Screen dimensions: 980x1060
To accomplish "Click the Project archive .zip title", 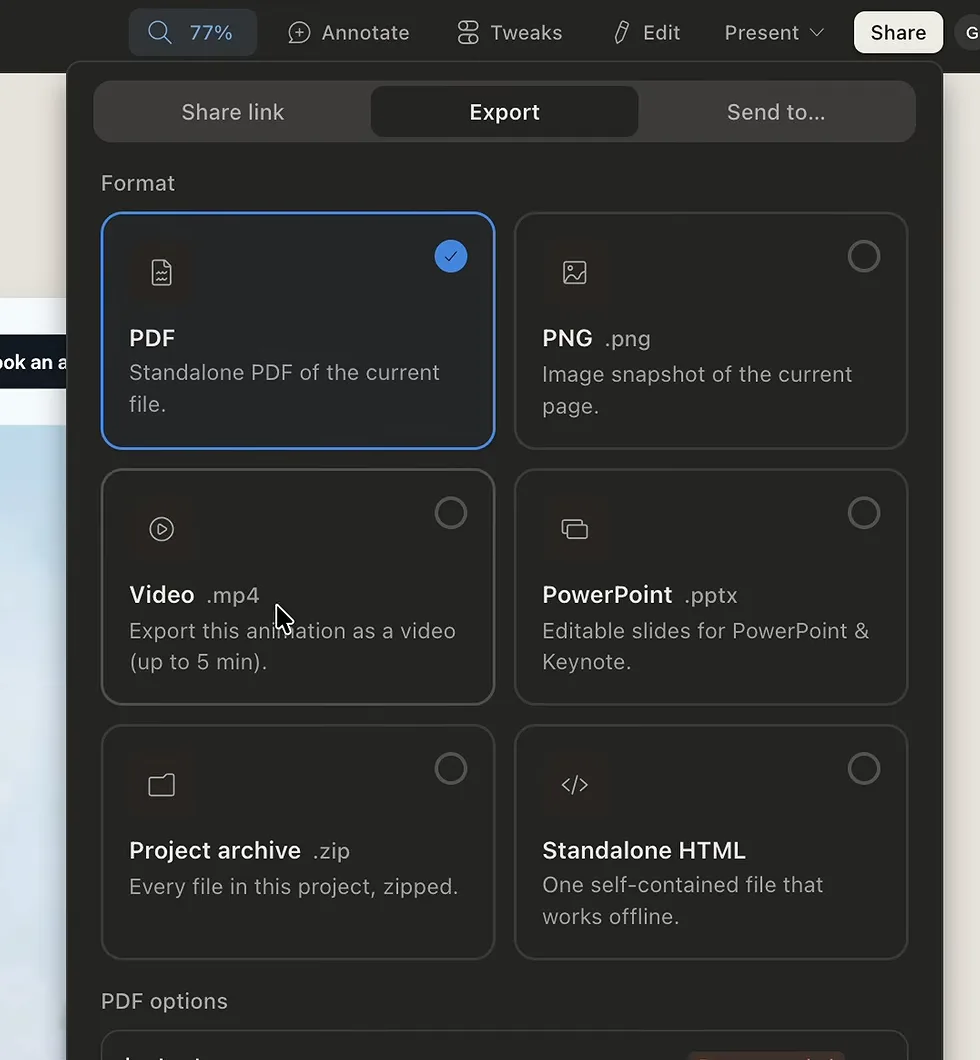I will (239, 850).
